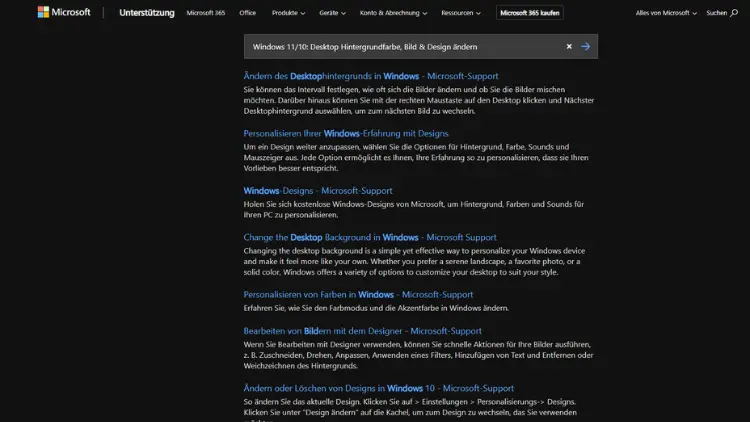
Task: Open Ändern oder Löschen von Designs result
Action: click(379, 389)
